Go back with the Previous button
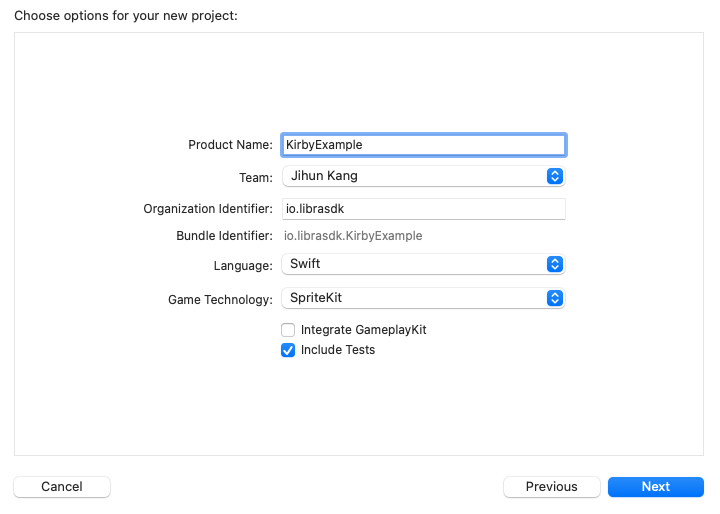This screenshot has height=514, width=720. [551, 486]
